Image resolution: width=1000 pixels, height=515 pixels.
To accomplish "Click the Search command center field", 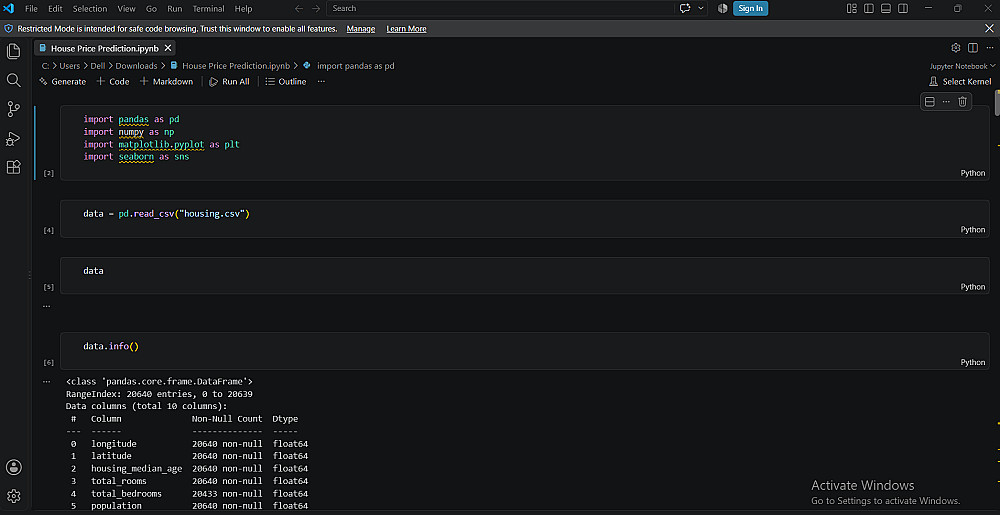I will click(500, 8).
